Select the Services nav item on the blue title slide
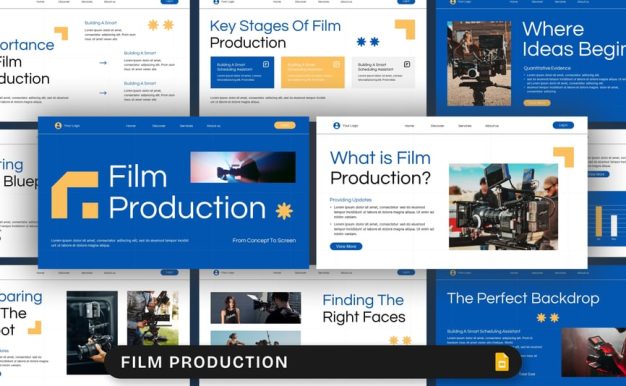The image size is (626, 386). [x=186, y=126]
